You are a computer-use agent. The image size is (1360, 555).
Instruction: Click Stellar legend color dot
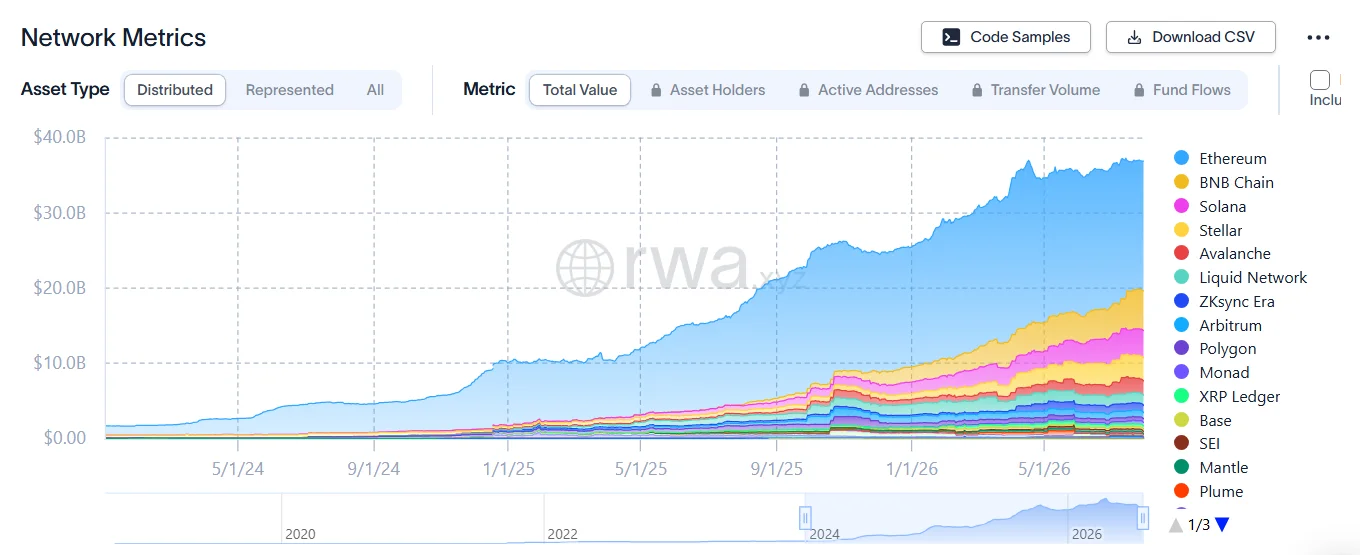click(x=1181, y=230)
